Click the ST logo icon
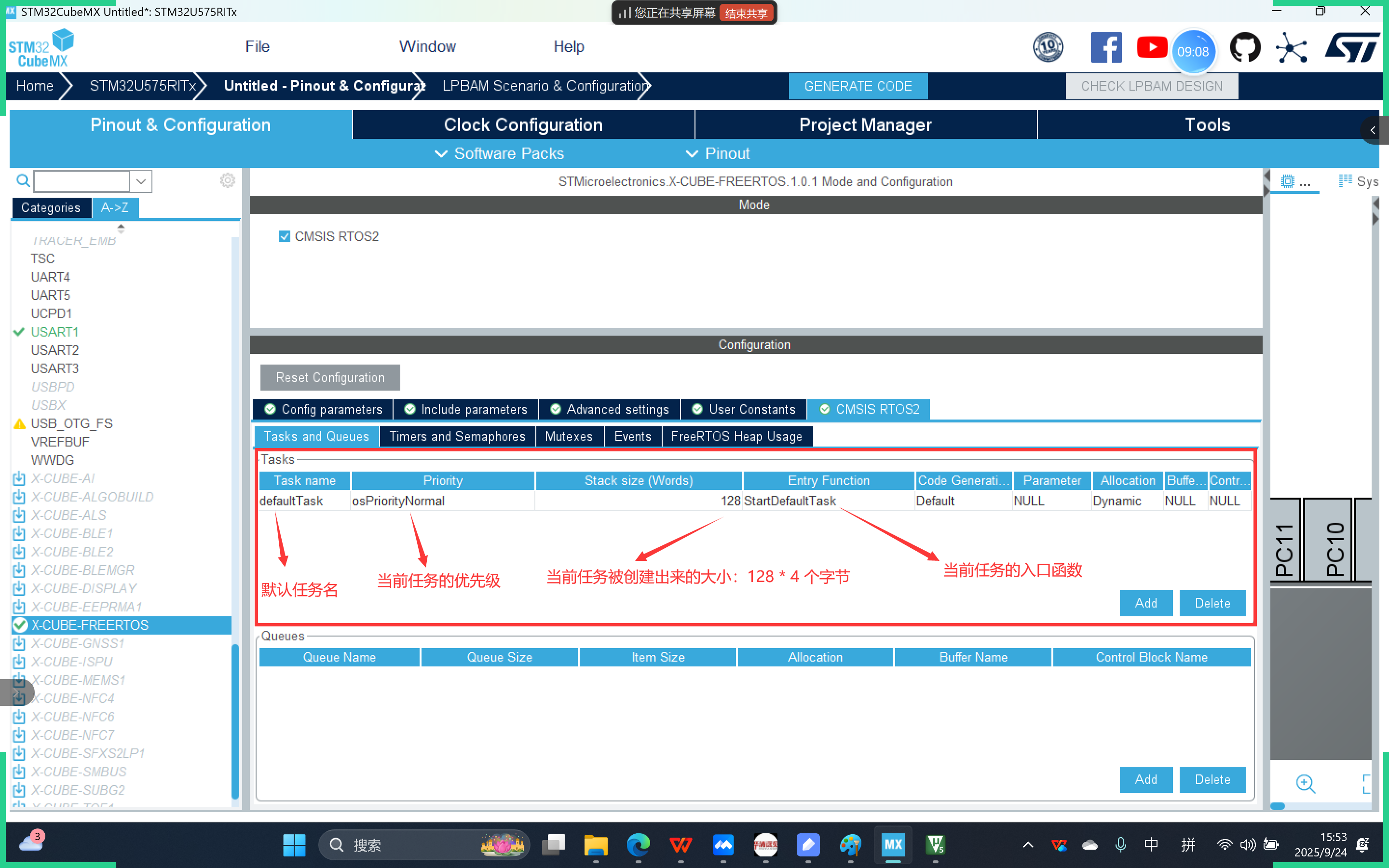 click(x=1352, y=47)
